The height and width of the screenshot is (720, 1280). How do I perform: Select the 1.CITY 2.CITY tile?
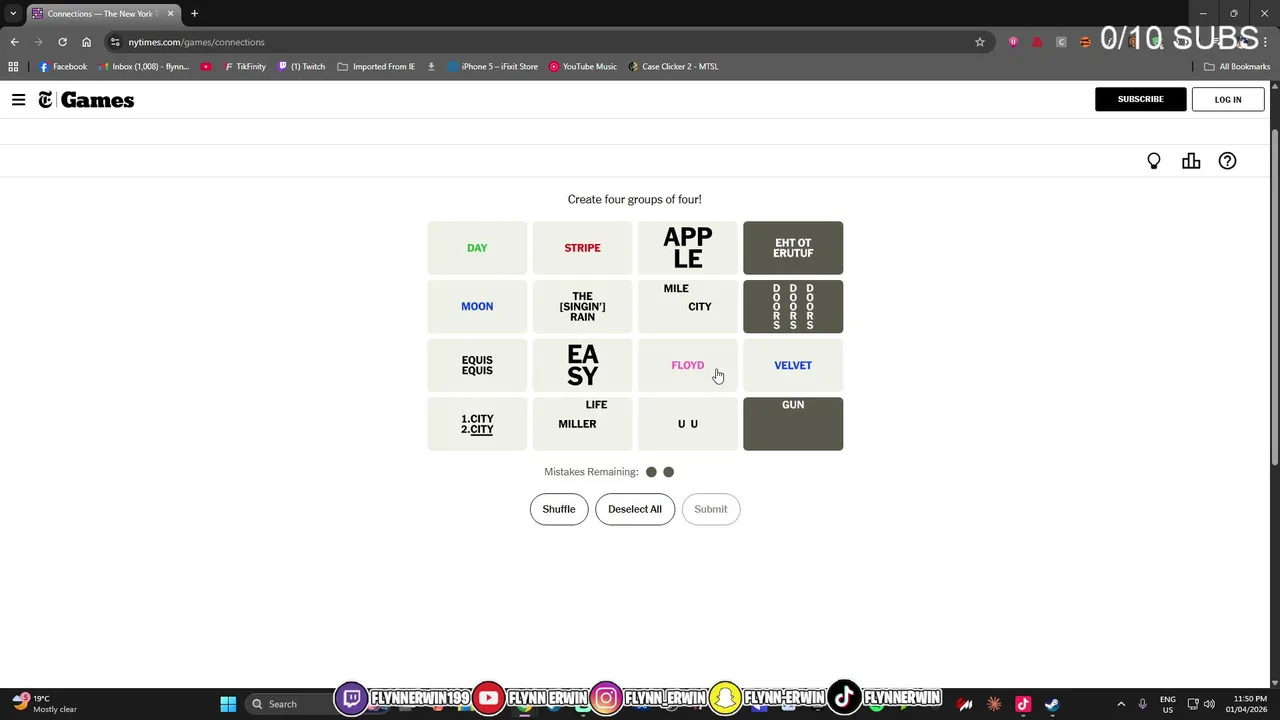click(x=477, y=424)
